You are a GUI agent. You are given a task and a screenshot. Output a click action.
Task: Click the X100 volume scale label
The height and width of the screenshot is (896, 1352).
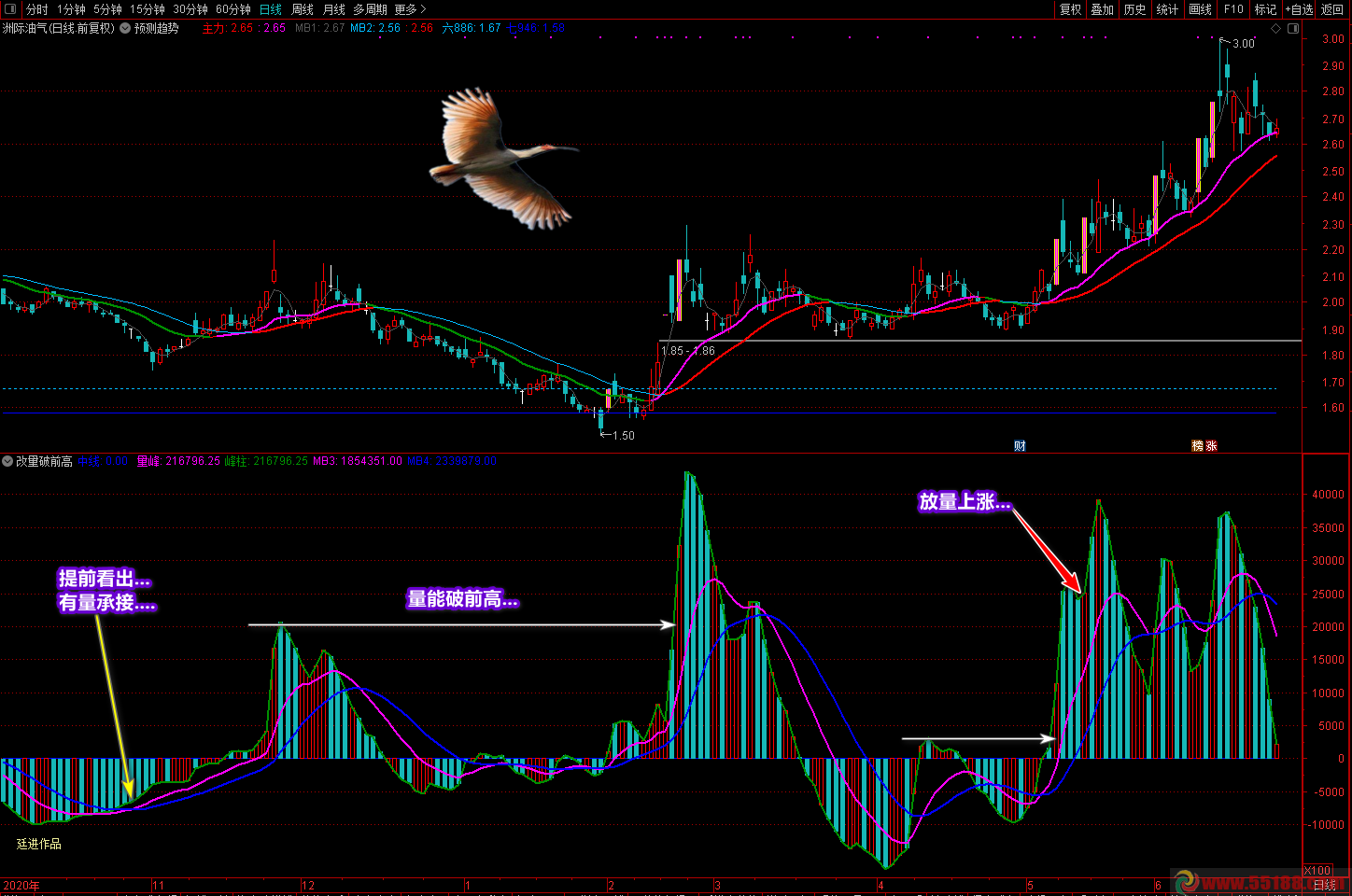point(1317,871)
